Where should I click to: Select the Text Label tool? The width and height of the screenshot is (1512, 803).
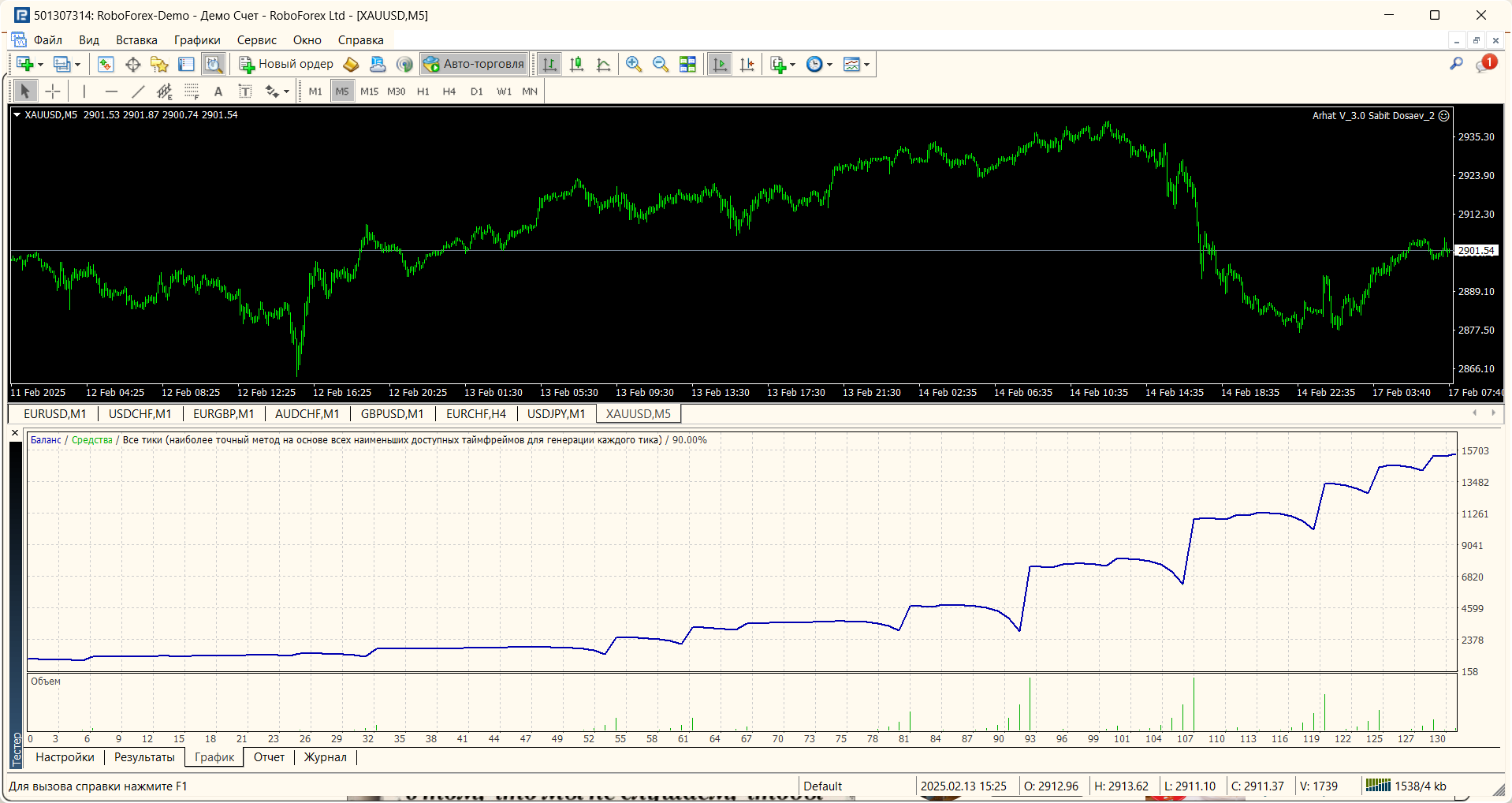[x=245, y=92]
